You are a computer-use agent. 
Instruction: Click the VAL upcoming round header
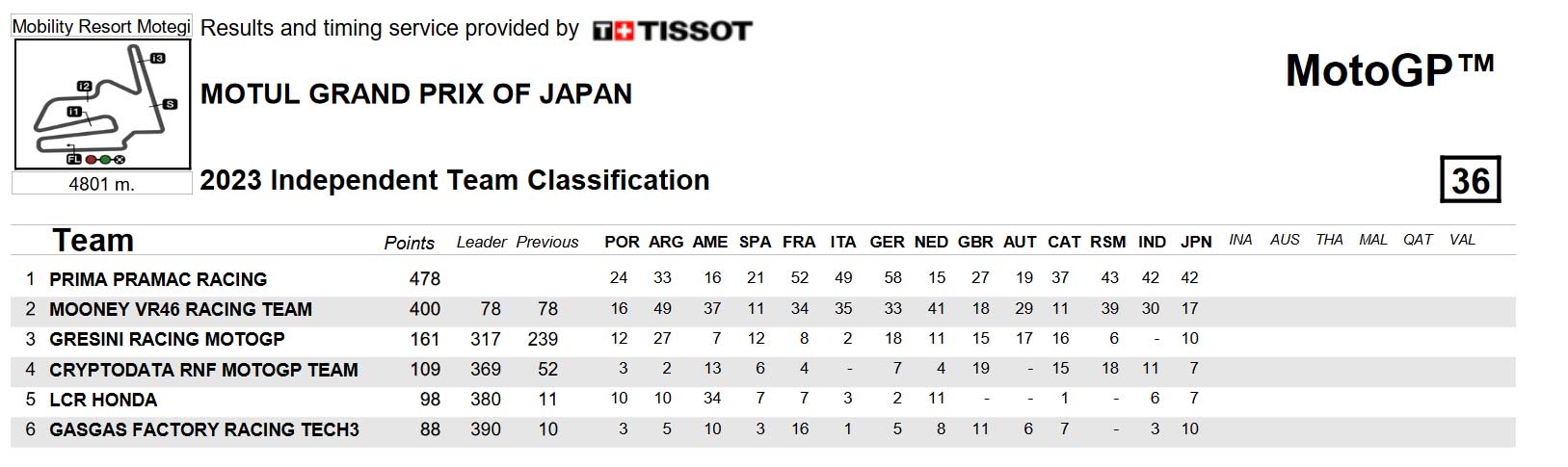pyautogui.click(x=1462, y=240)
